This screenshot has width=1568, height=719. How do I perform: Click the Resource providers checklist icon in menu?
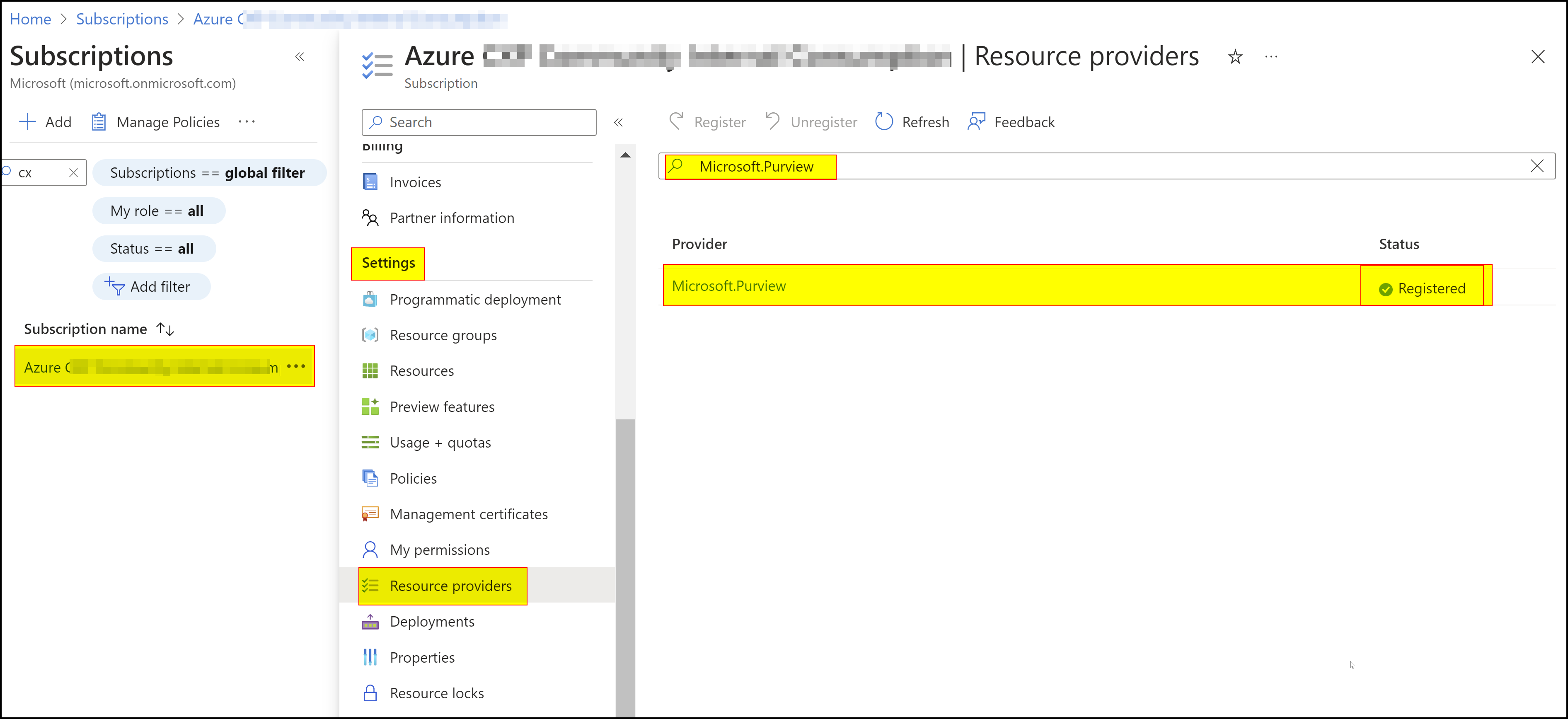(370, 586)
